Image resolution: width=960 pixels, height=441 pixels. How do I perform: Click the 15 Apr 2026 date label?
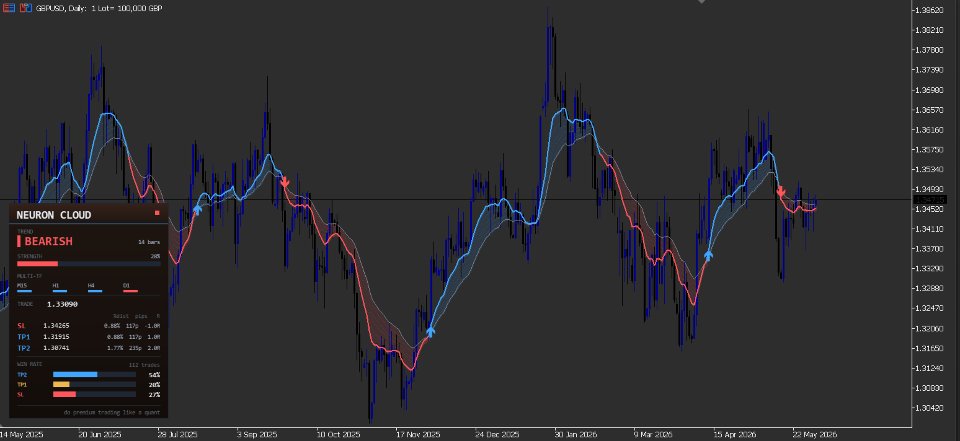pyautogui.click(x=734, y=434)
